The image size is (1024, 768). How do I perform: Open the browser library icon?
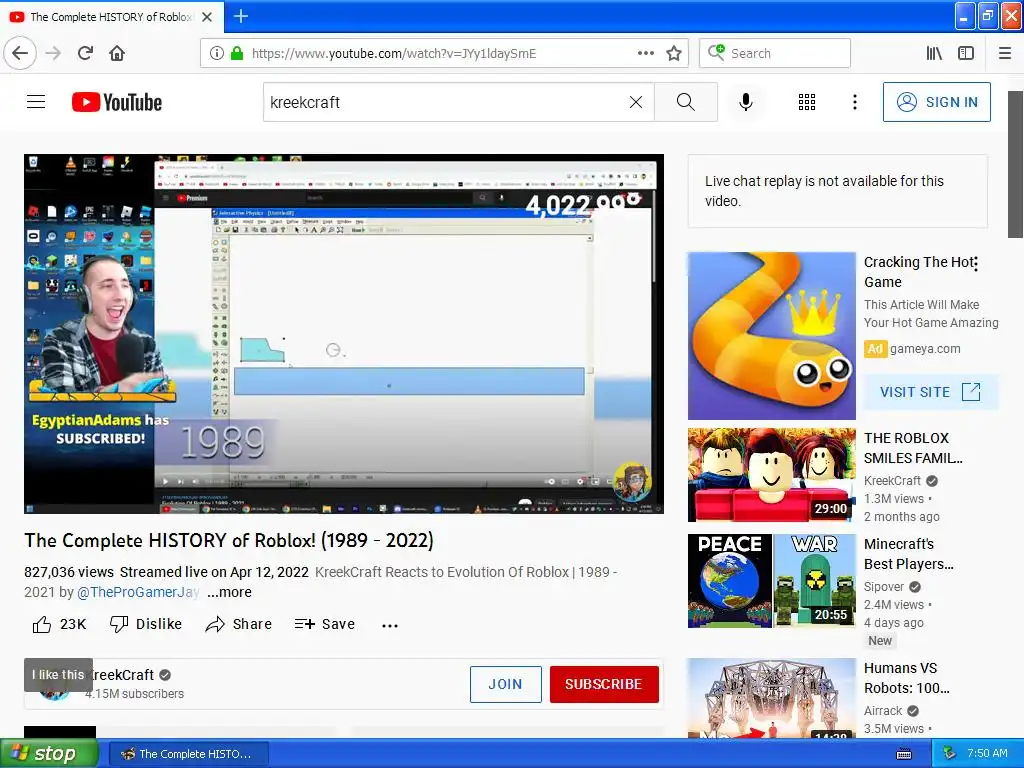pyautogui.click(x=934, y=53)
